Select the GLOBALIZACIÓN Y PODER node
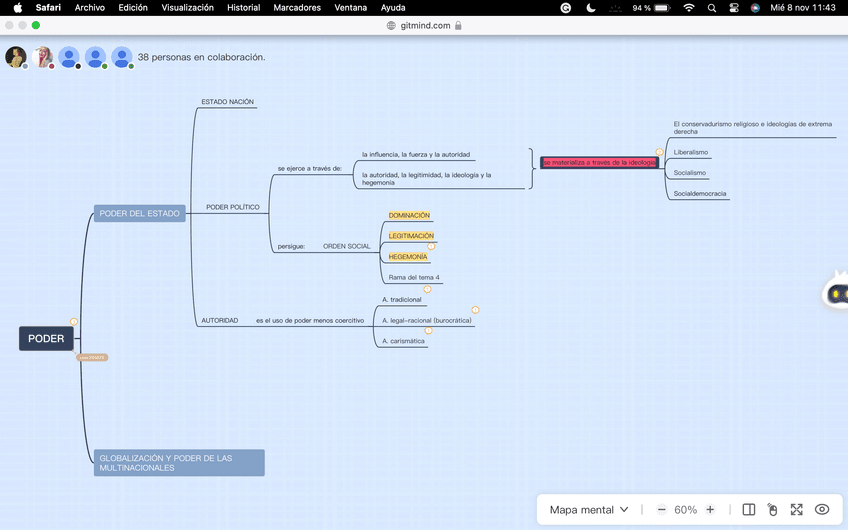 179,463
